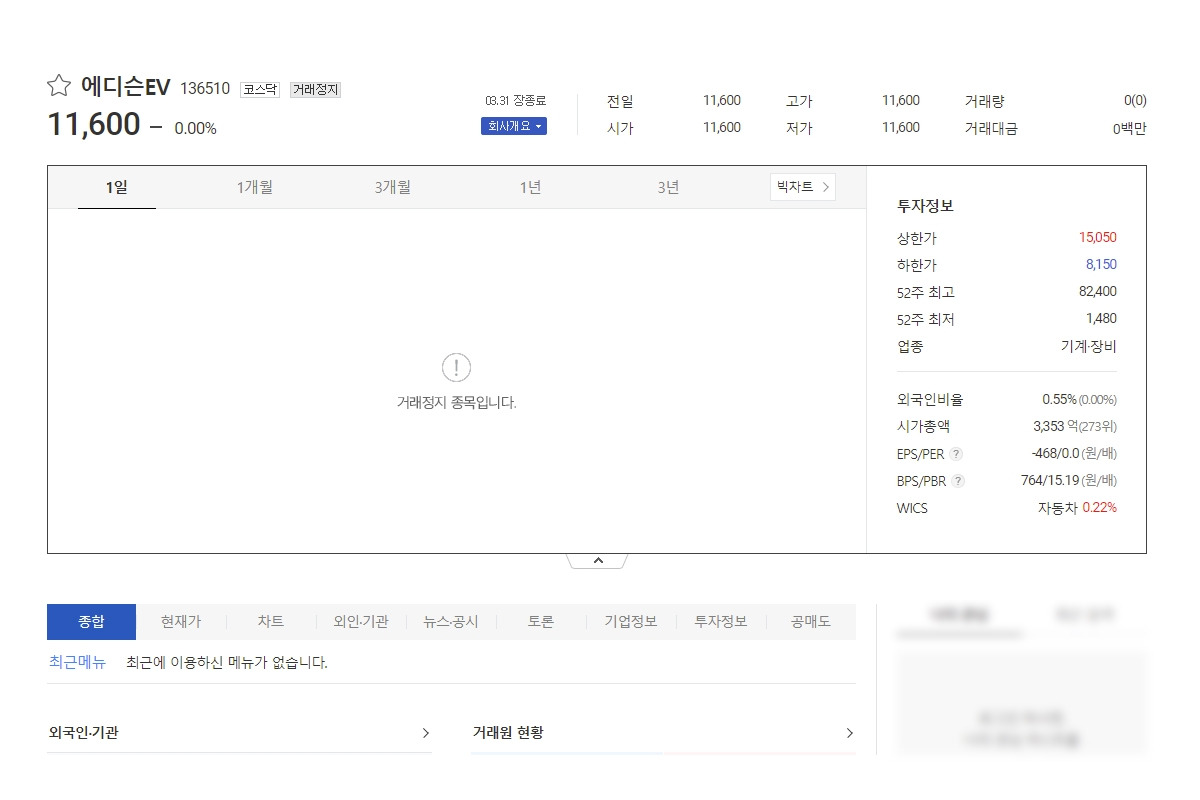Click the 거래량 value 0(0)

(1135, 101)
